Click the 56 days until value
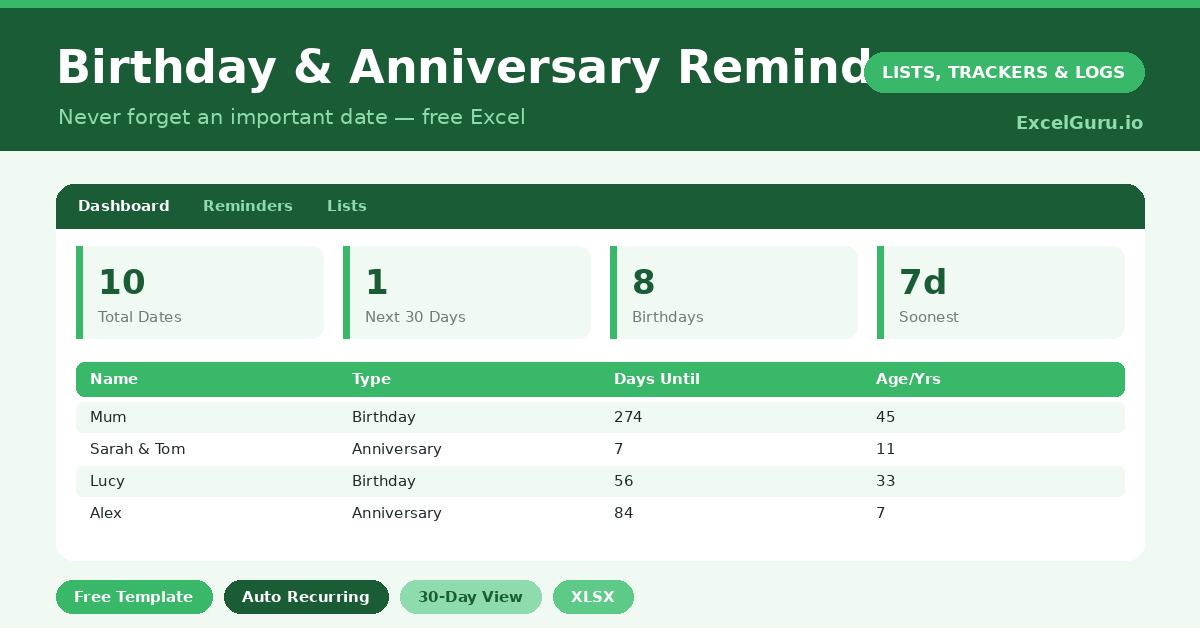This screenshot has width=1200, height=628. (624, 481)
